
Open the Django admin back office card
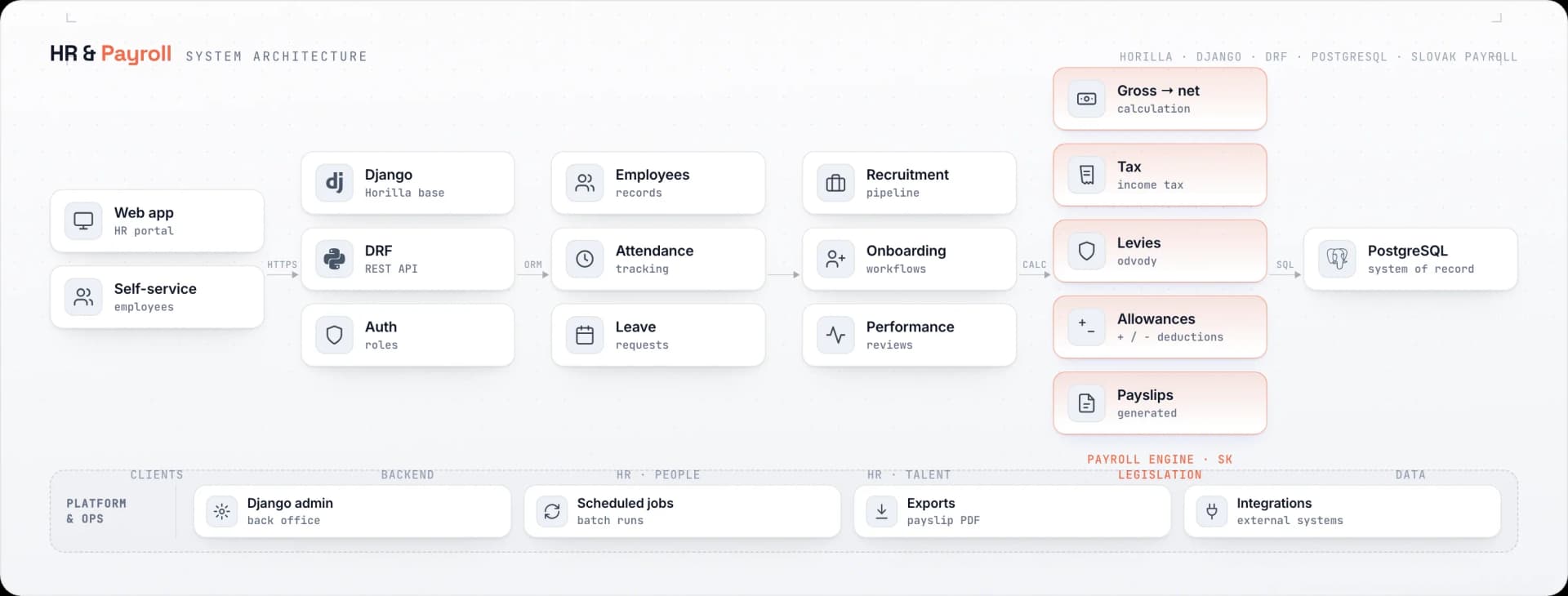point(353,511)
